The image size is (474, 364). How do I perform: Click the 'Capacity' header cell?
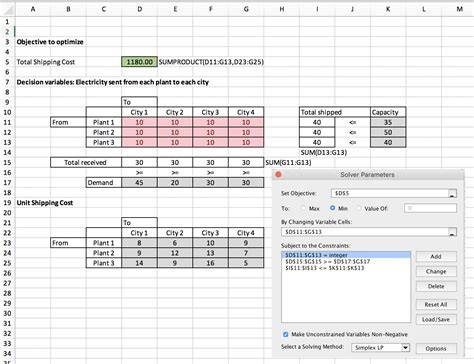[x=388, y=112]
